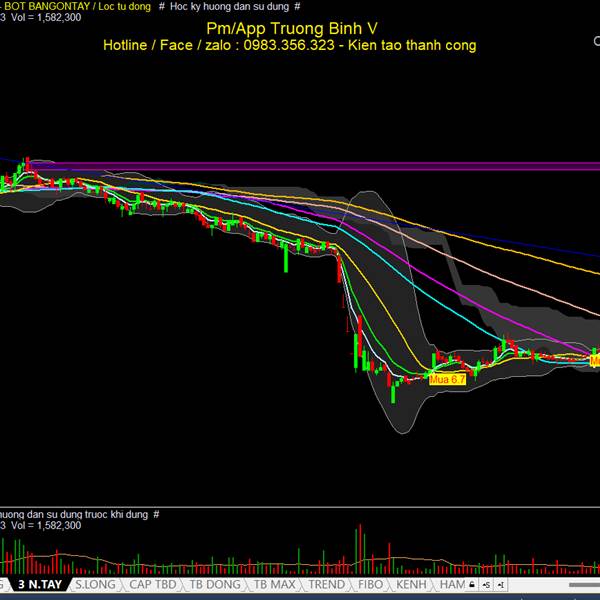The width and height of the screenshot is (600, 600).
Task: Click the chart title 'Pm/App Truong Binh V'
Action: click(x=292, y=28)
